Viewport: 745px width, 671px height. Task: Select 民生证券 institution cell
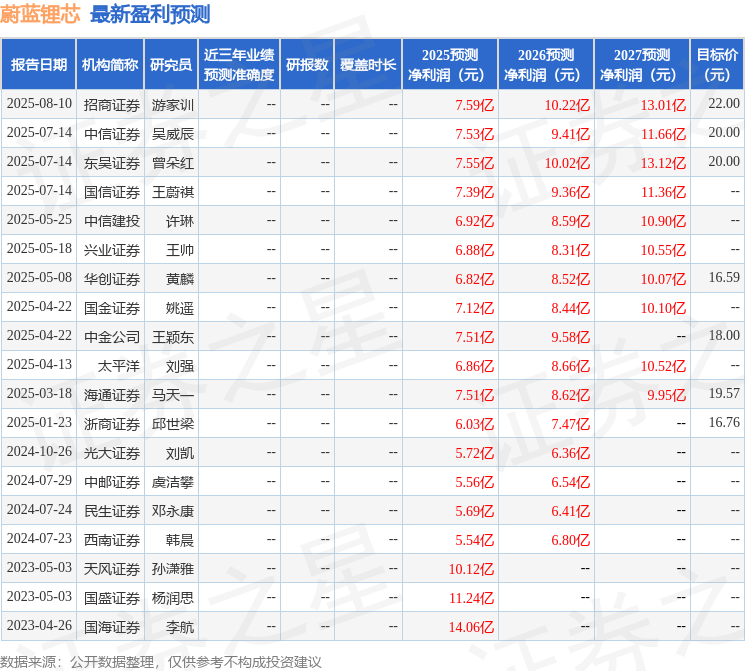tap(112, 510)
